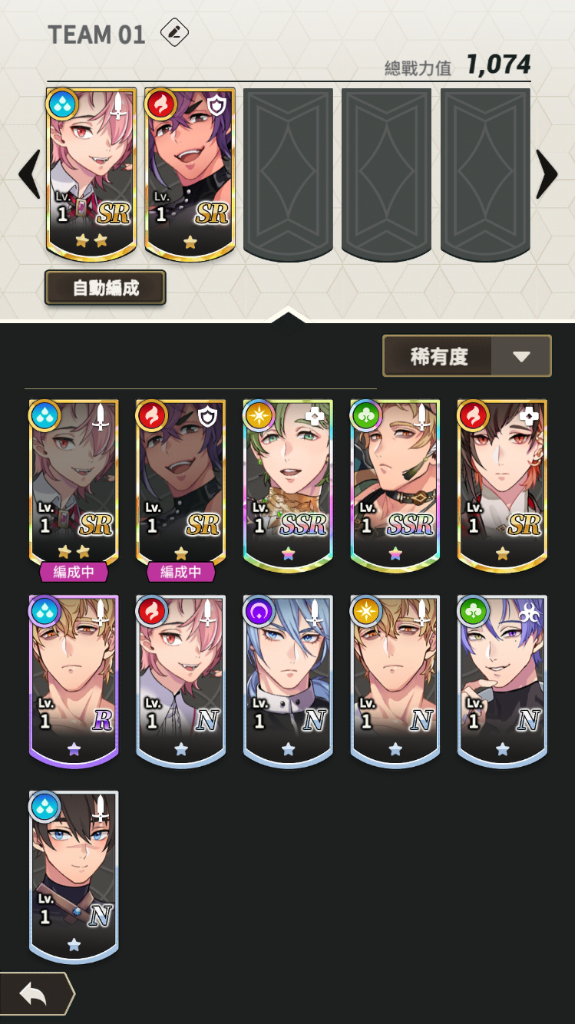This screenshot has height=1024, width=576.
Task: Select the red-eyed dark-haired SR healer card
Action: click(502, 485)
